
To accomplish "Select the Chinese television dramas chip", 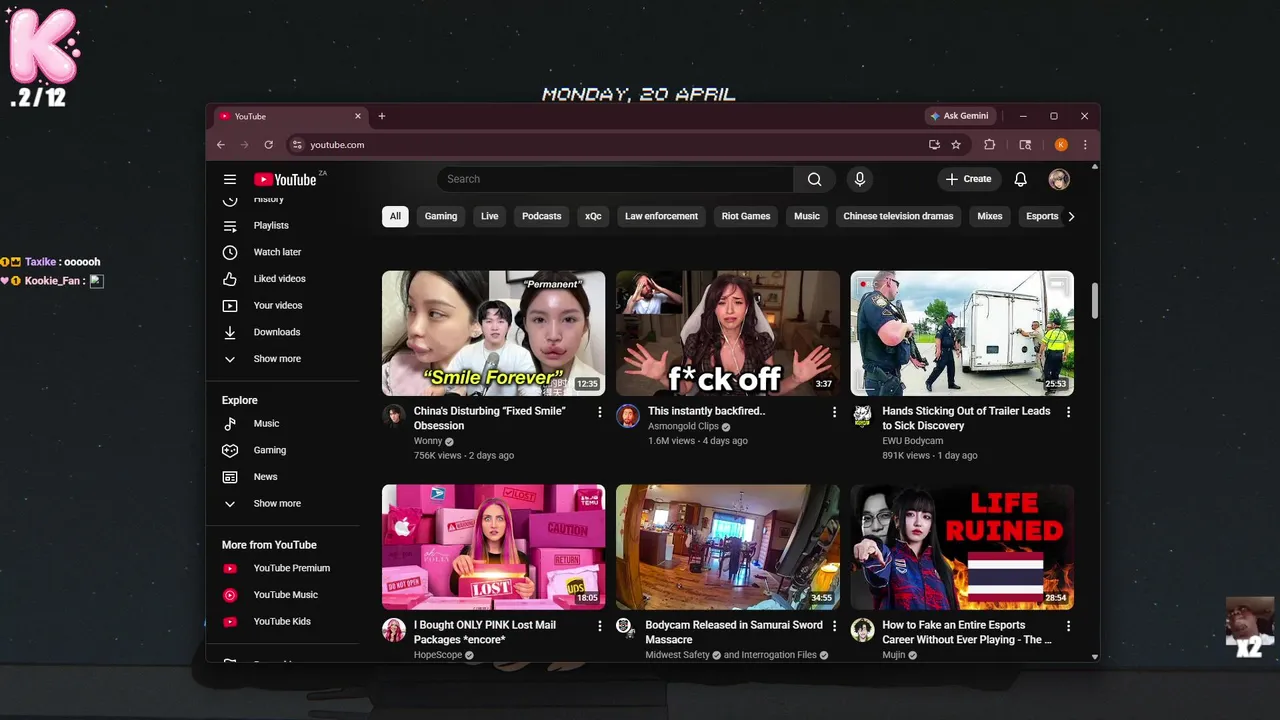I will pos(898,216).
